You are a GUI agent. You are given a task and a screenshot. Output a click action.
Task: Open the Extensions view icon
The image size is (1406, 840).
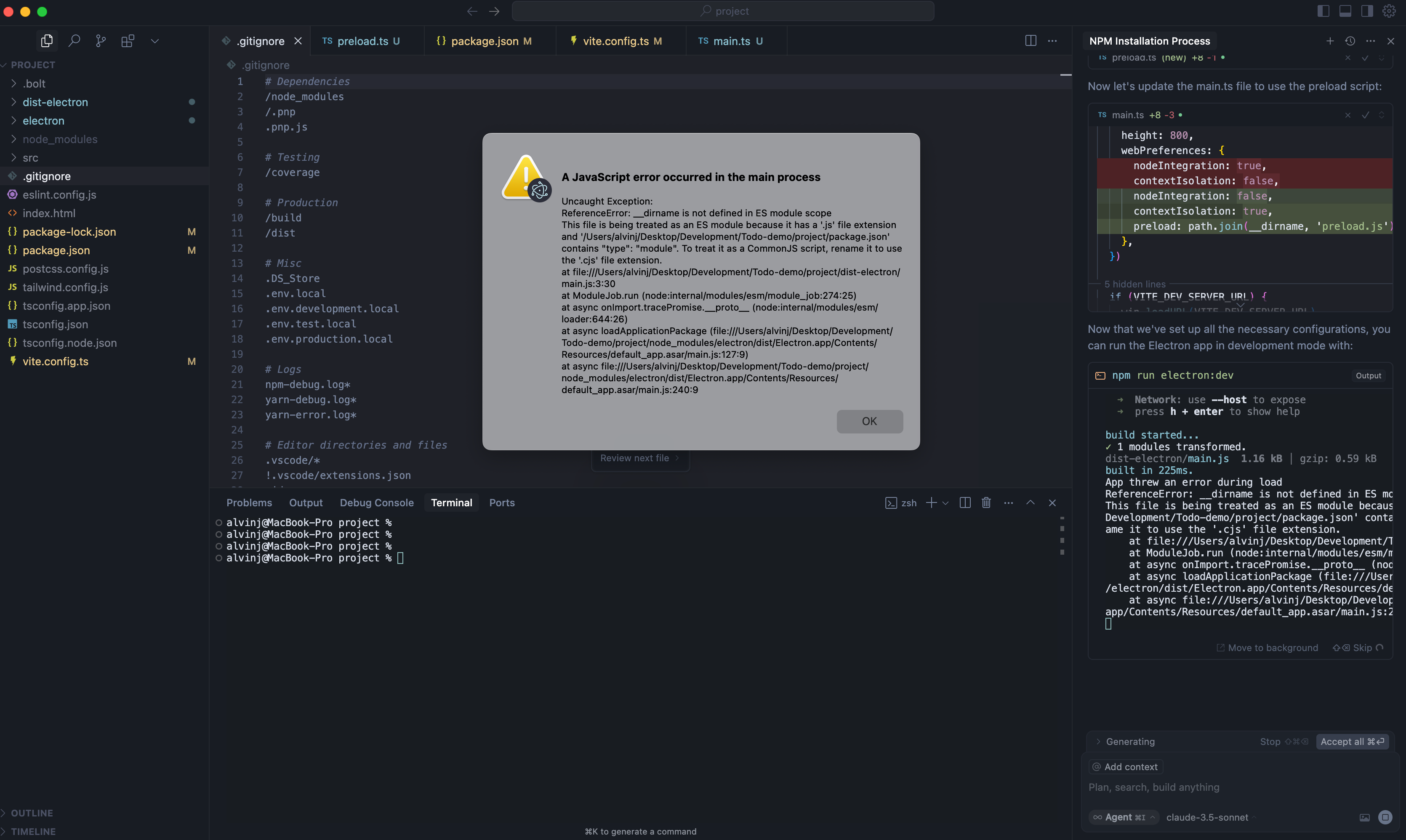click(128, 41)
